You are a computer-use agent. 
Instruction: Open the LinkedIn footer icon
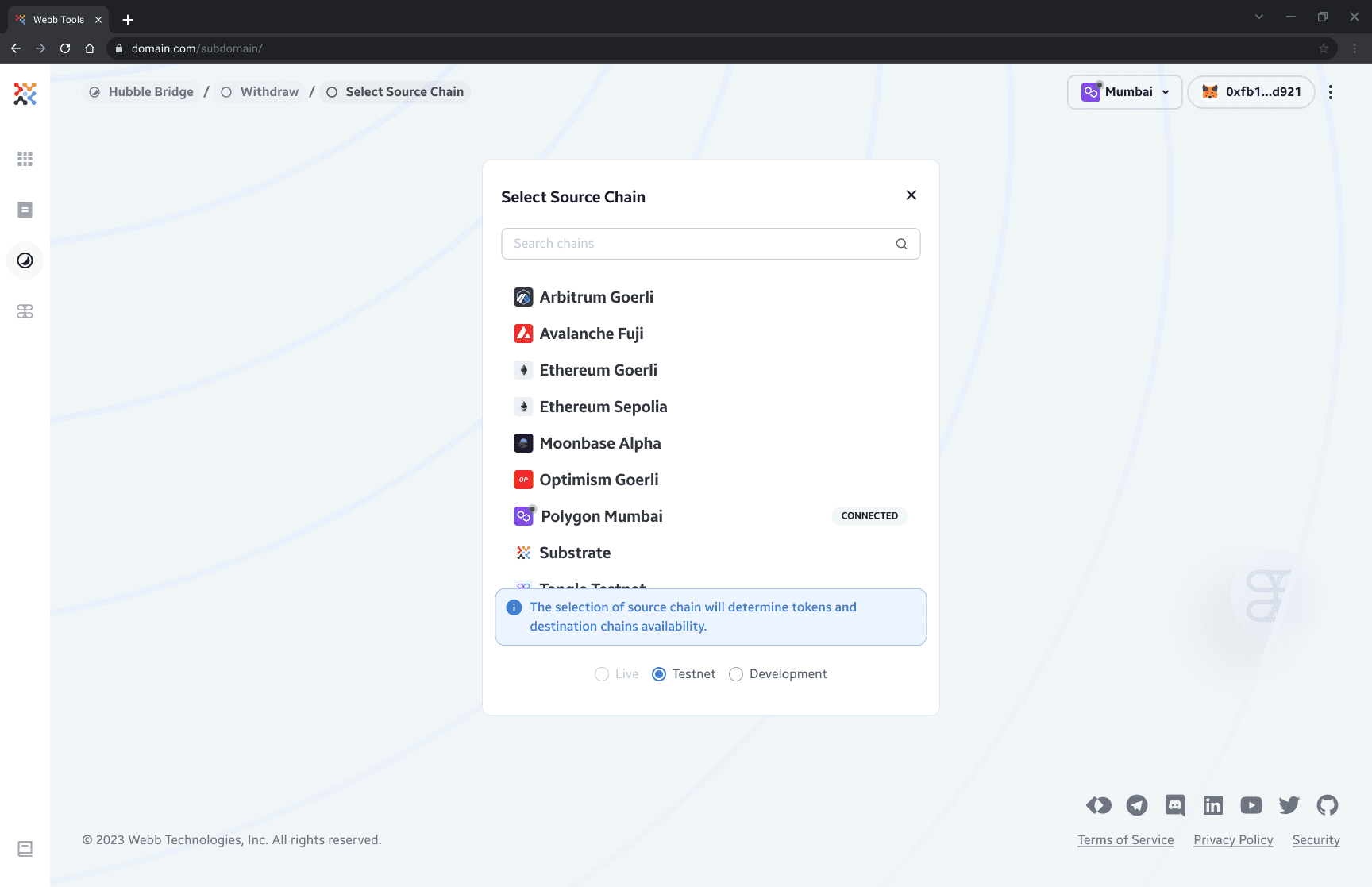click(1213, 805)
